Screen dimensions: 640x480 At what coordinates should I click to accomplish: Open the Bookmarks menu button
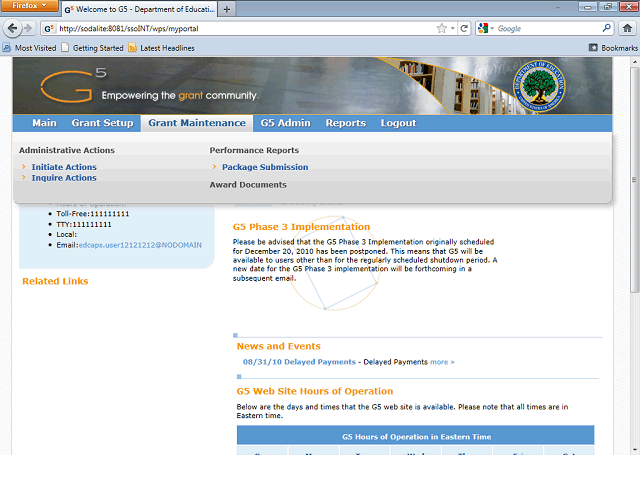tap(613, 48)
